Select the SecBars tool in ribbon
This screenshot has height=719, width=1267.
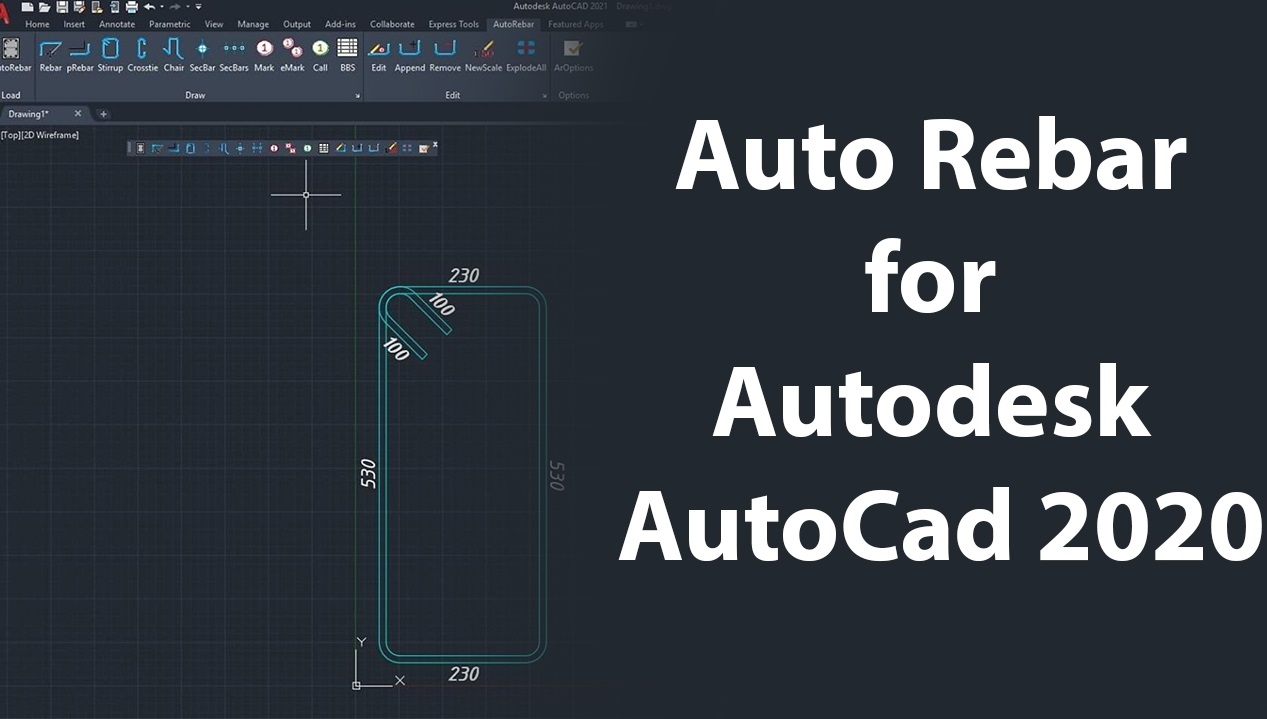click(x=234, y=56)
